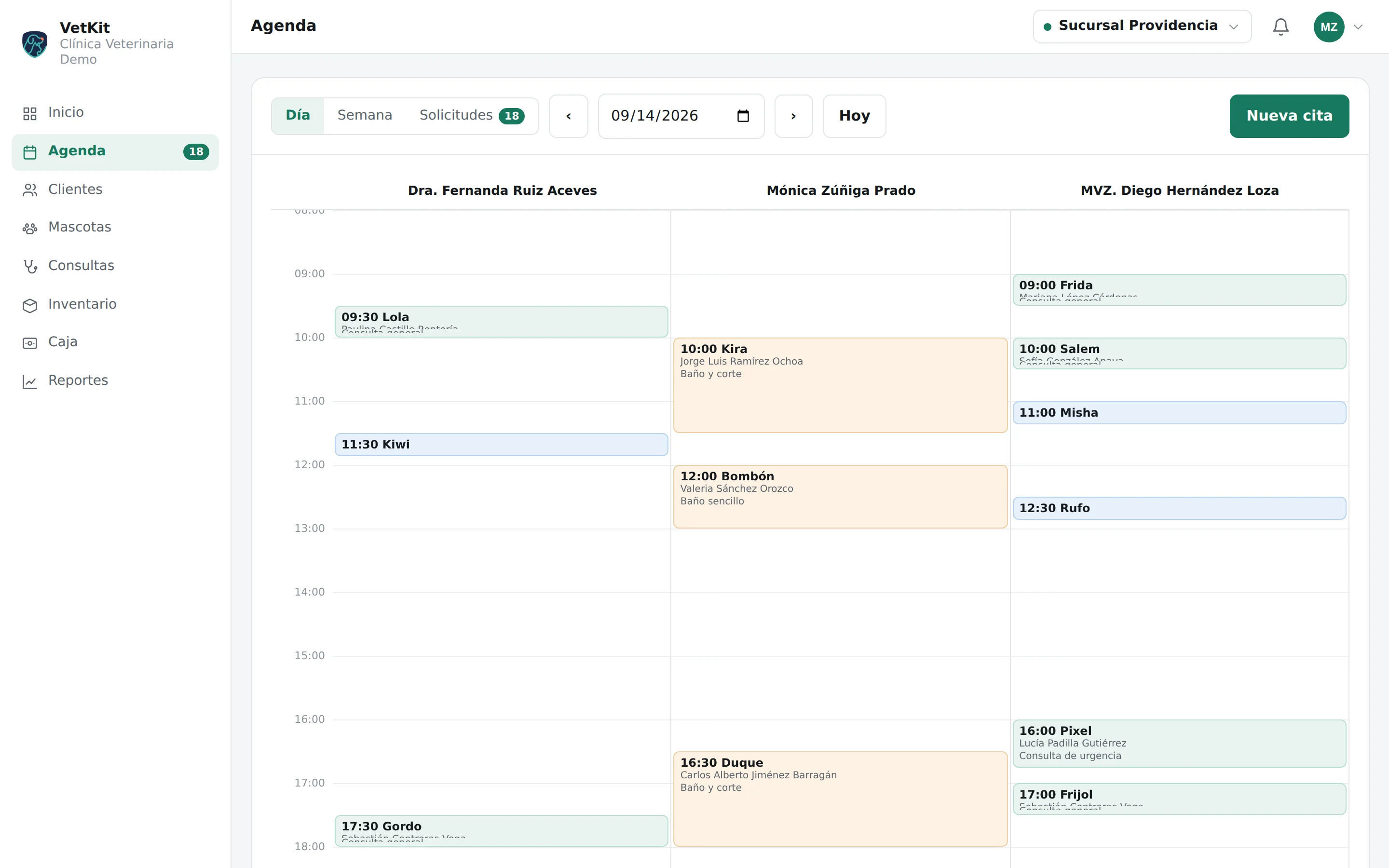Open the 17:00 Frijol appointment

click(x=1179, y=799)
